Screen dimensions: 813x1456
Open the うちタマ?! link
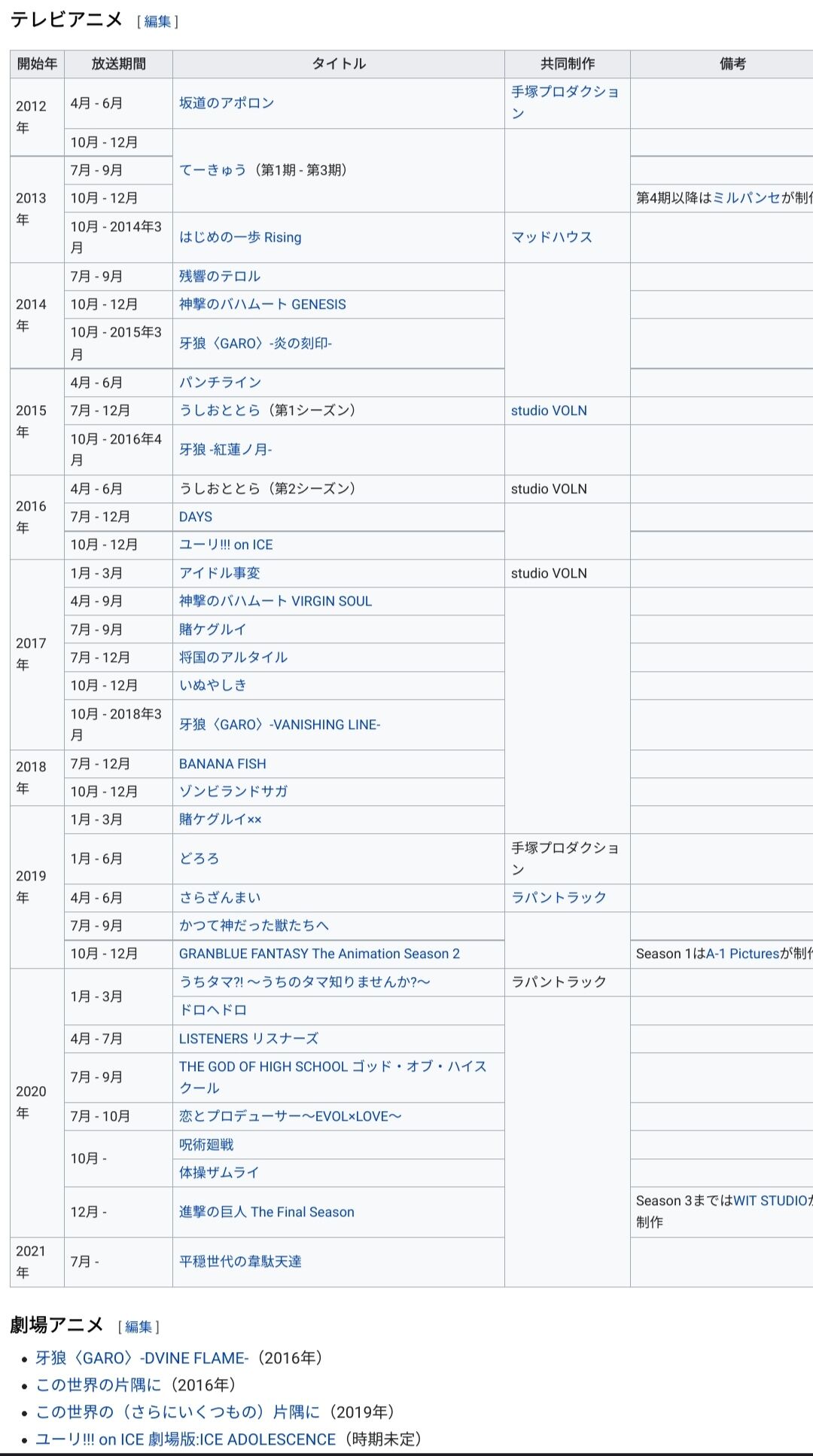[305, 982]
